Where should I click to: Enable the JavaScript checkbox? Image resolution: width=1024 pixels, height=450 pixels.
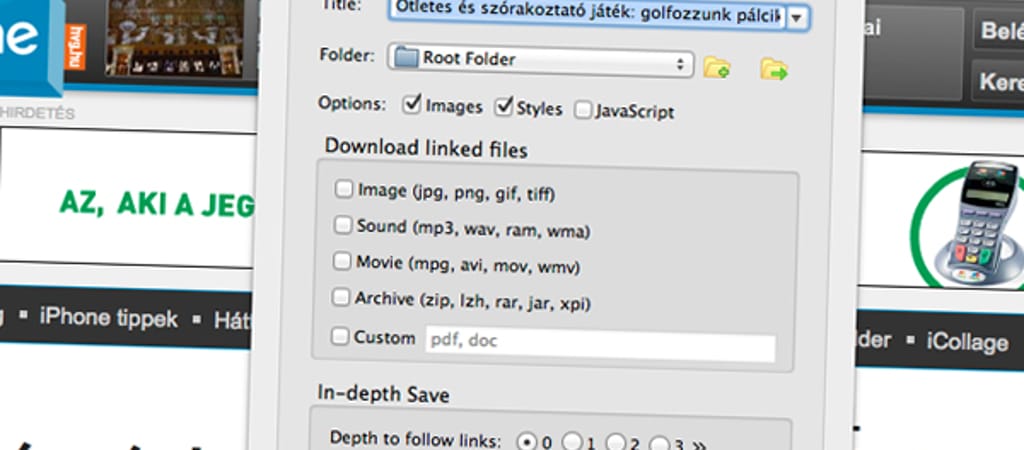(583, 111)
